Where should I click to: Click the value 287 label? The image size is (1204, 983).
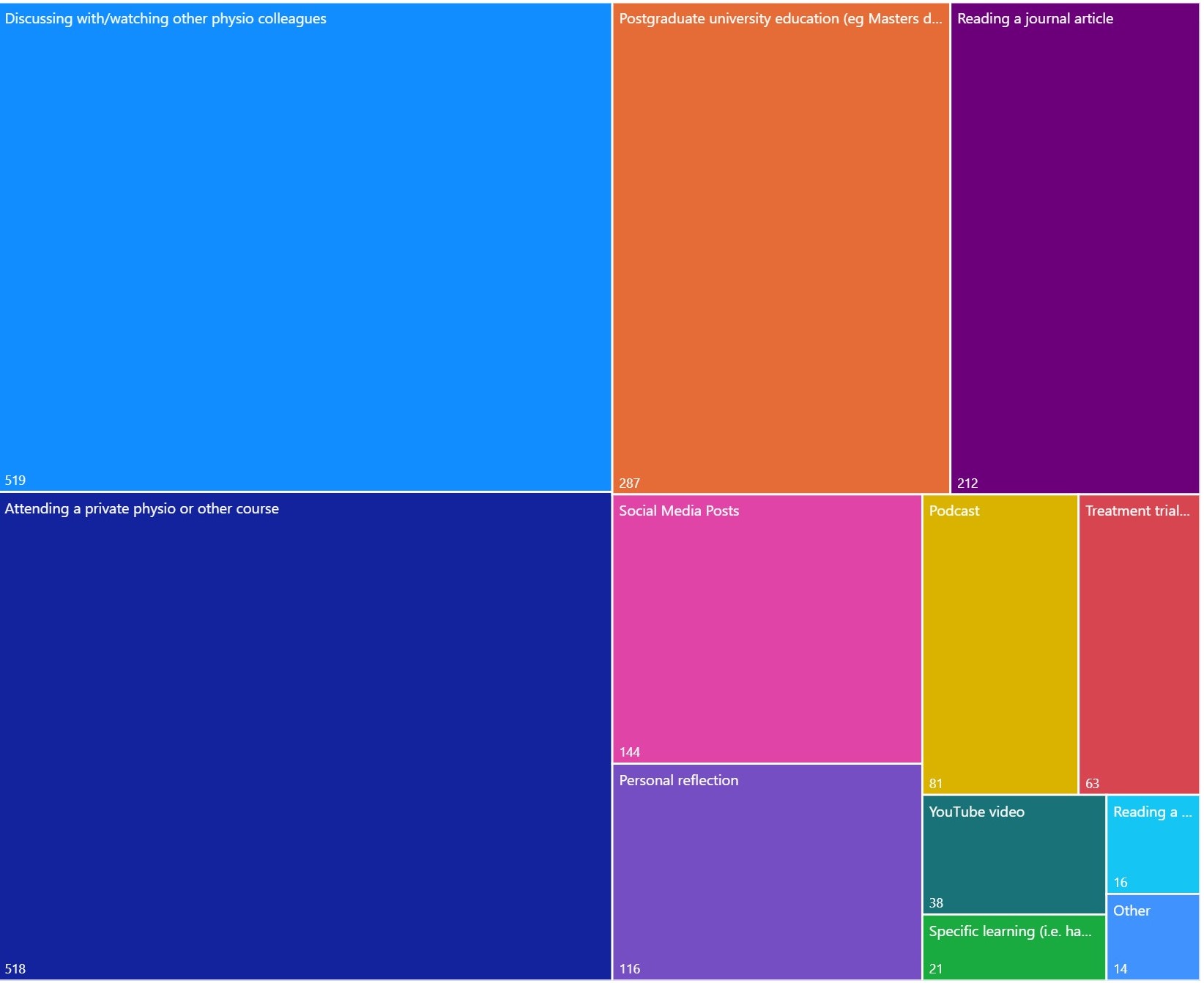630,483
